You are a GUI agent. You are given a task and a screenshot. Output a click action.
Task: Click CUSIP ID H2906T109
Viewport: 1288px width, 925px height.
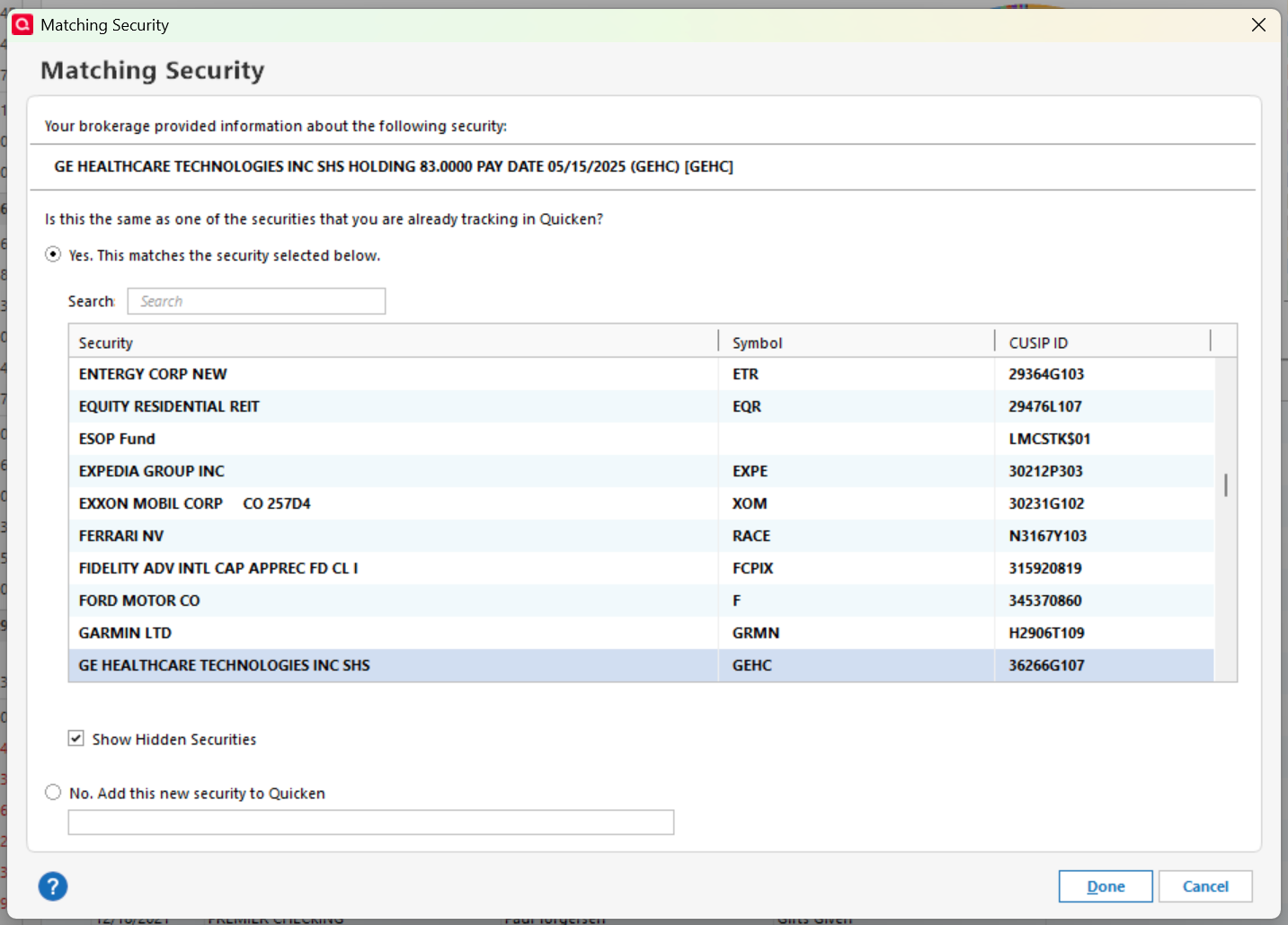tap(1046, 633)
